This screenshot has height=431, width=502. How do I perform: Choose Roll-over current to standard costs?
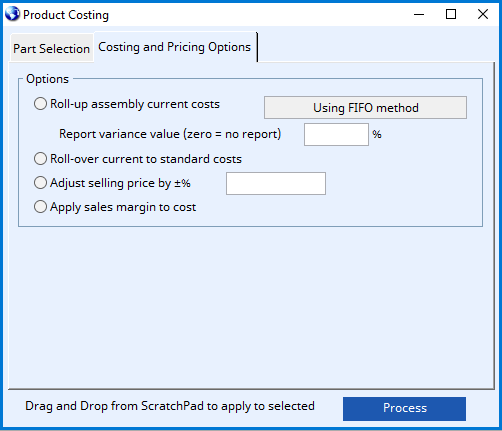coord(40,159)
